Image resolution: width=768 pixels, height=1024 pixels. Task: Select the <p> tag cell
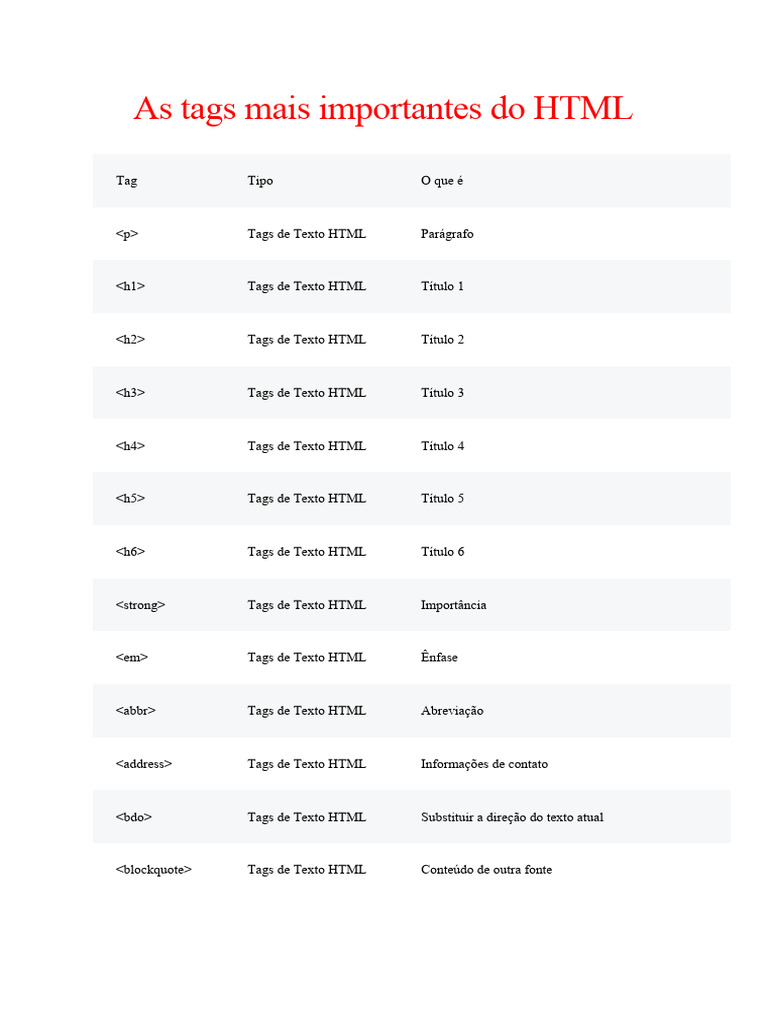(x=127, y=234)
